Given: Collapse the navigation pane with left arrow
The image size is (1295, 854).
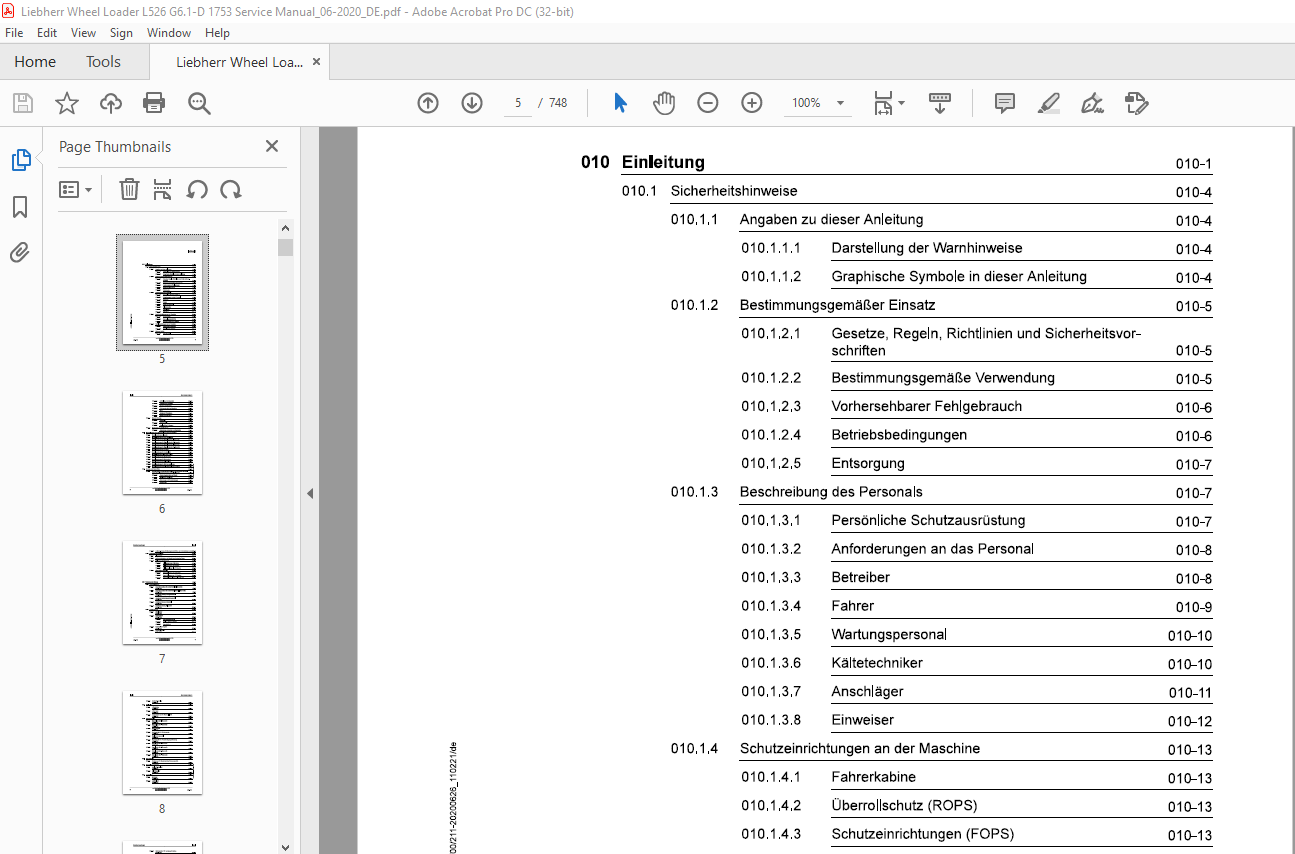Looking at the screenshot, I should click(310, 493).
